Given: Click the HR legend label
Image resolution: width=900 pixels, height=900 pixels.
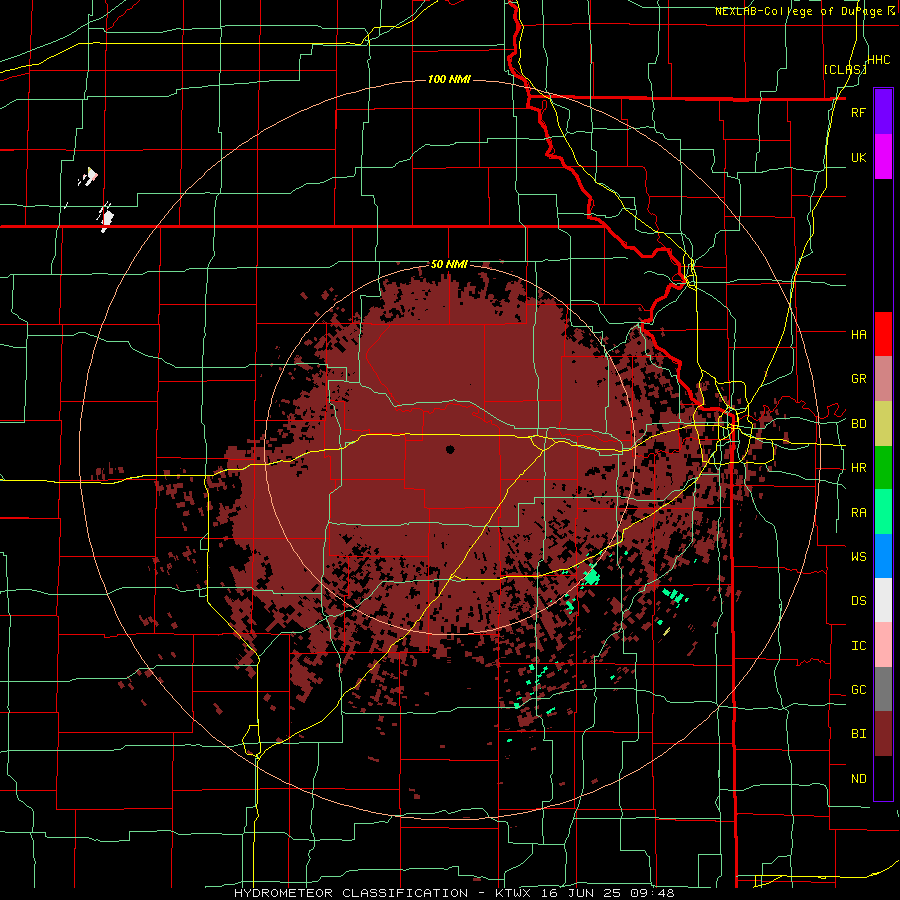Looking at the screenshot, I should (x=858, y=468).
